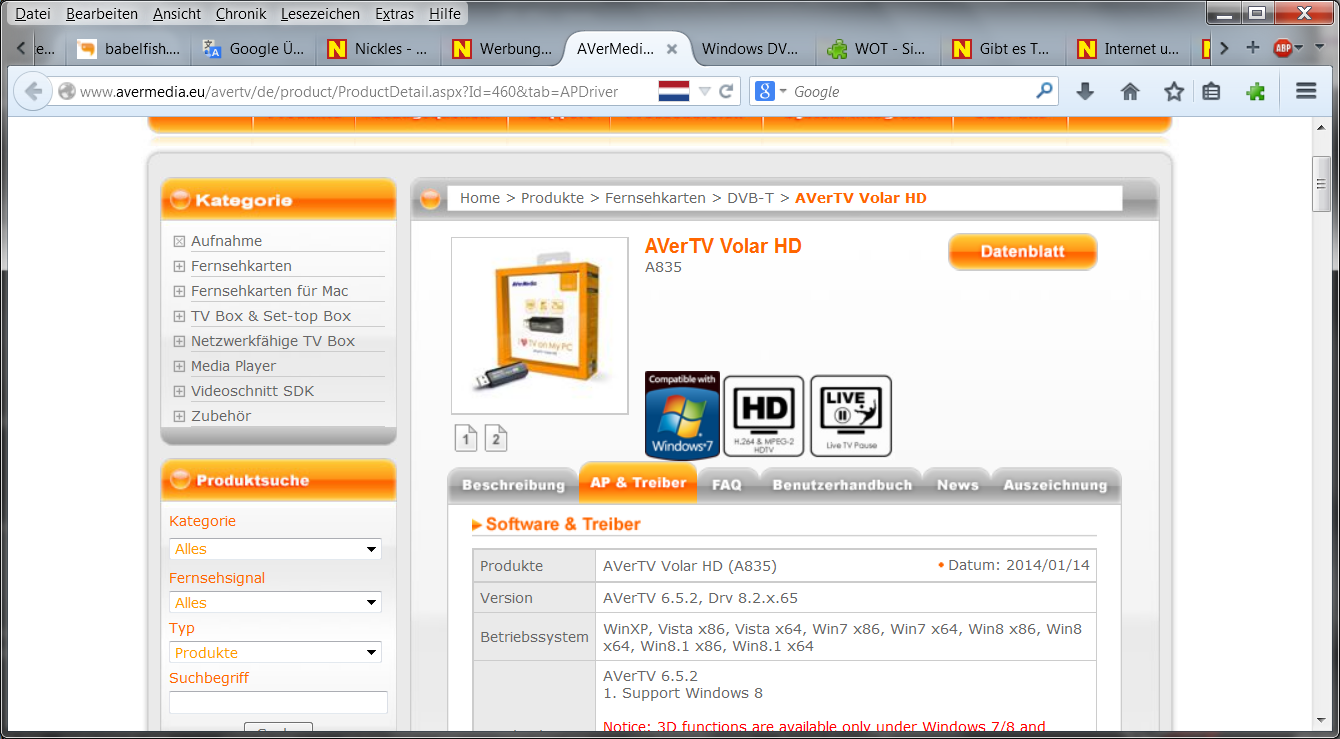This screenshot has width=1340, height=739.
Task: Click the AVerTV Volar HD product thumbnail
Action: tap(539, 326)
